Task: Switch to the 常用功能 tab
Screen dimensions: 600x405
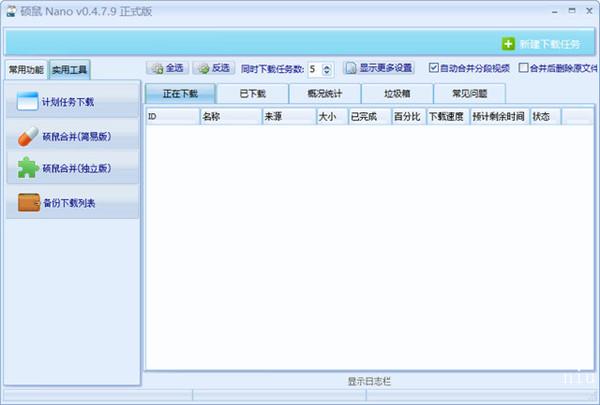Action: 26,70
